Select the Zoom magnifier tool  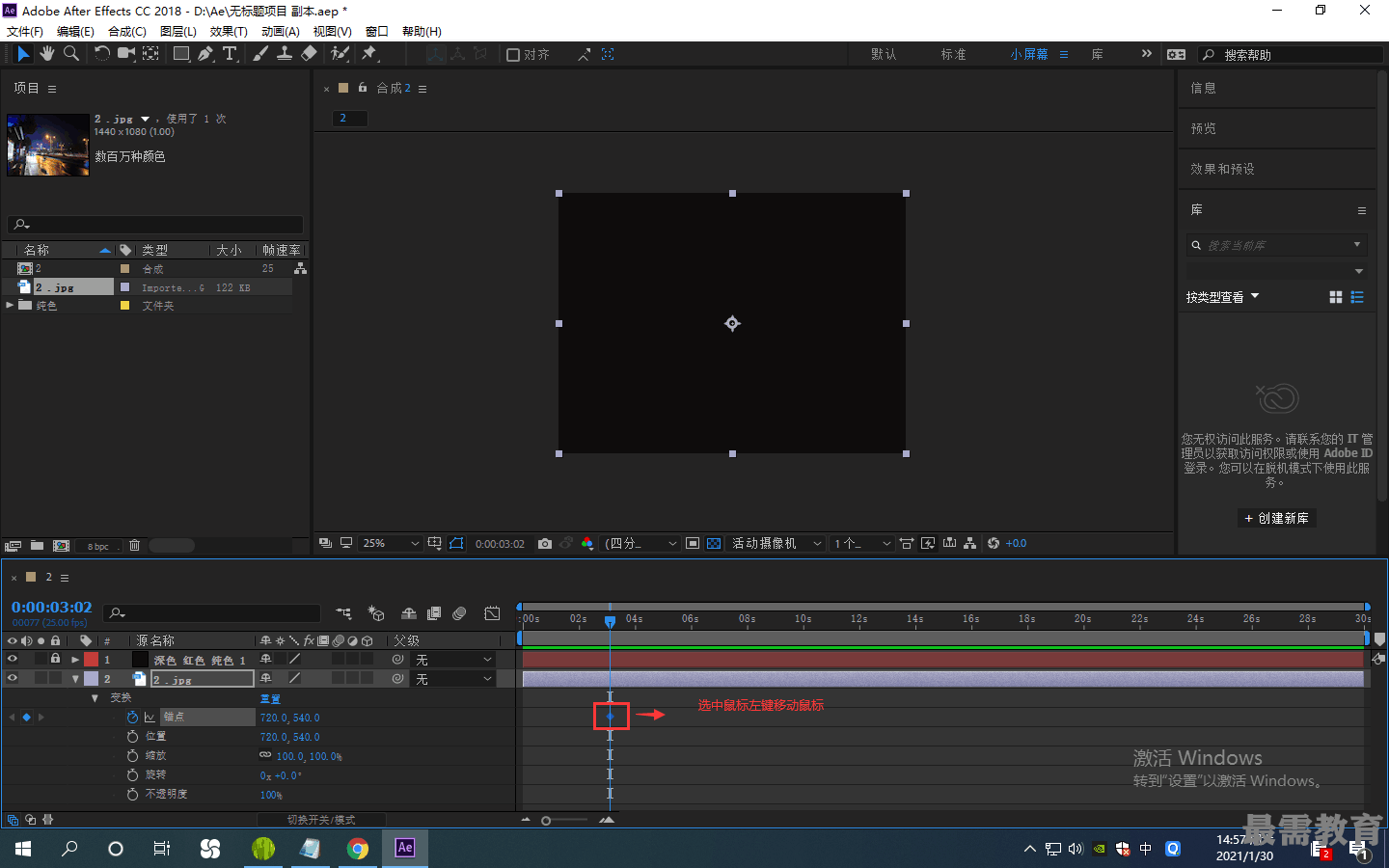pos(71,54)
